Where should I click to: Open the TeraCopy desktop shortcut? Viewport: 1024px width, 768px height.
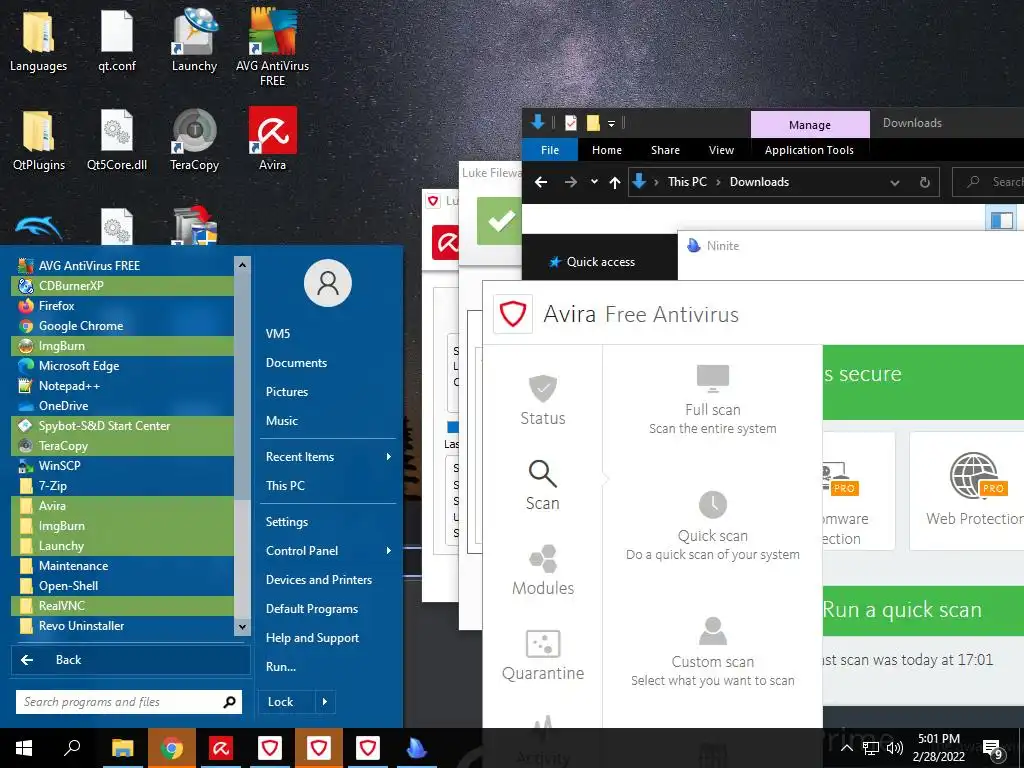click(194, 138)
